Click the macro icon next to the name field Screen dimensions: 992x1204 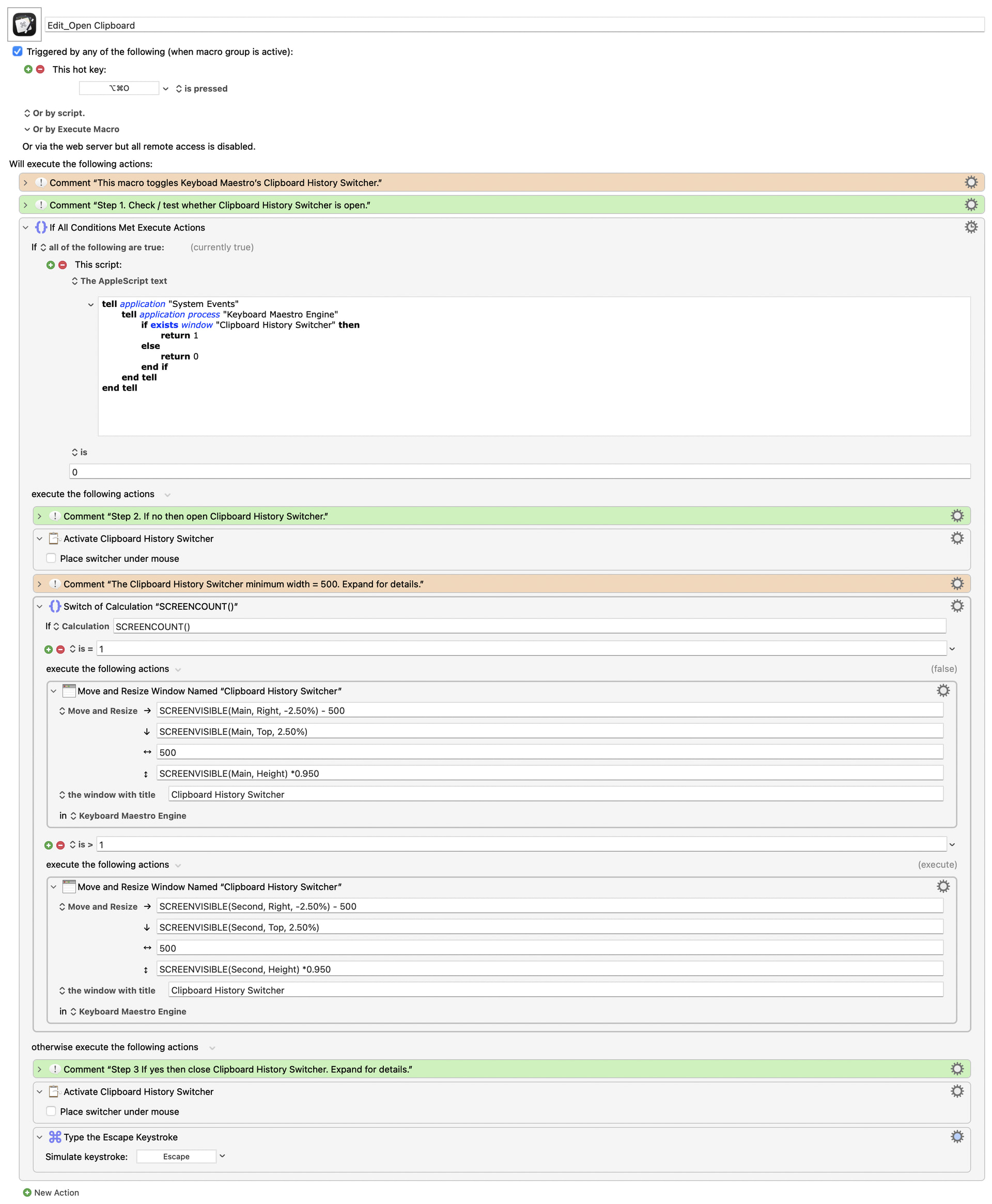coord(24,25)
